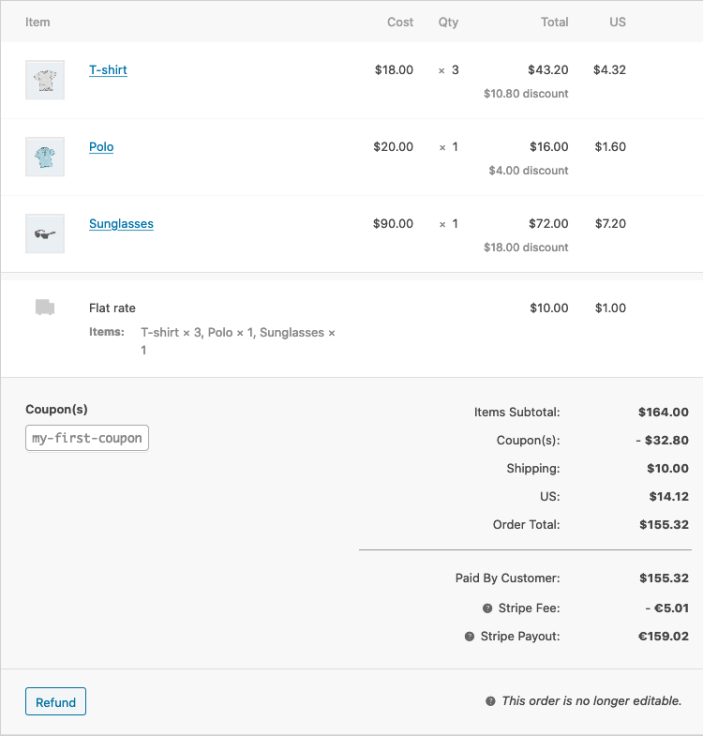Click the T-shirt total $43.20
The image size is (703, 736).
coord(548,70)
